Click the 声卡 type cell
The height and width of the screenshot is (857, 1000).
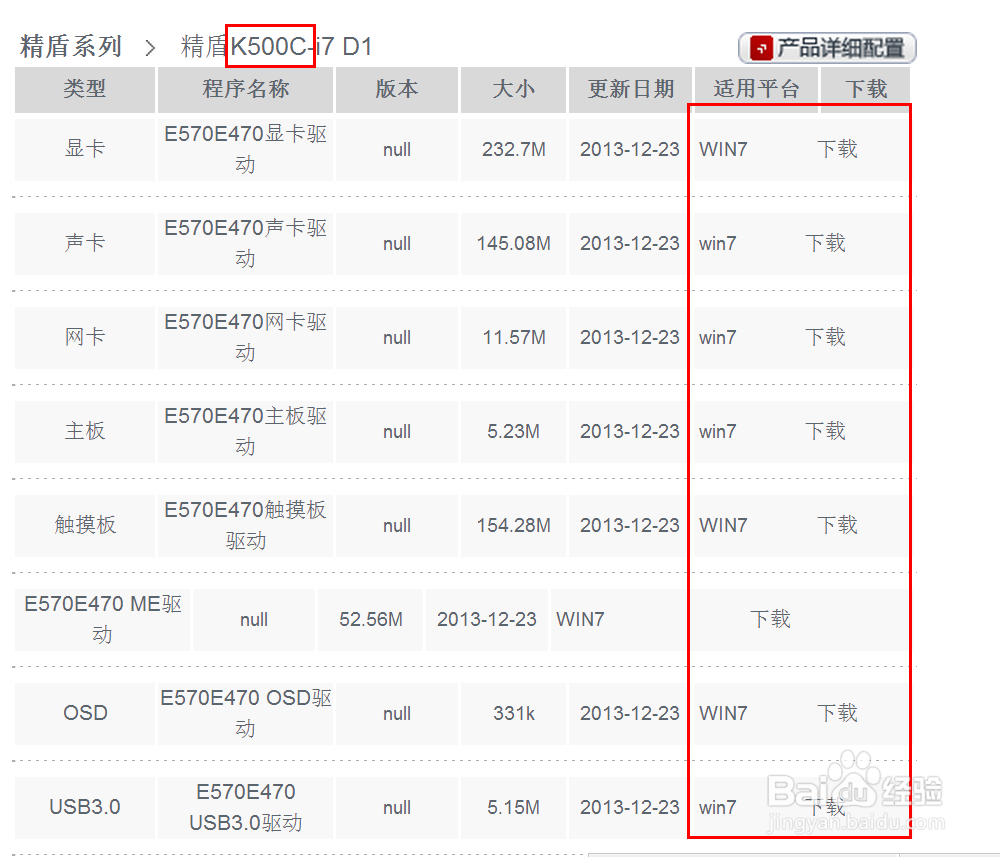85,243
